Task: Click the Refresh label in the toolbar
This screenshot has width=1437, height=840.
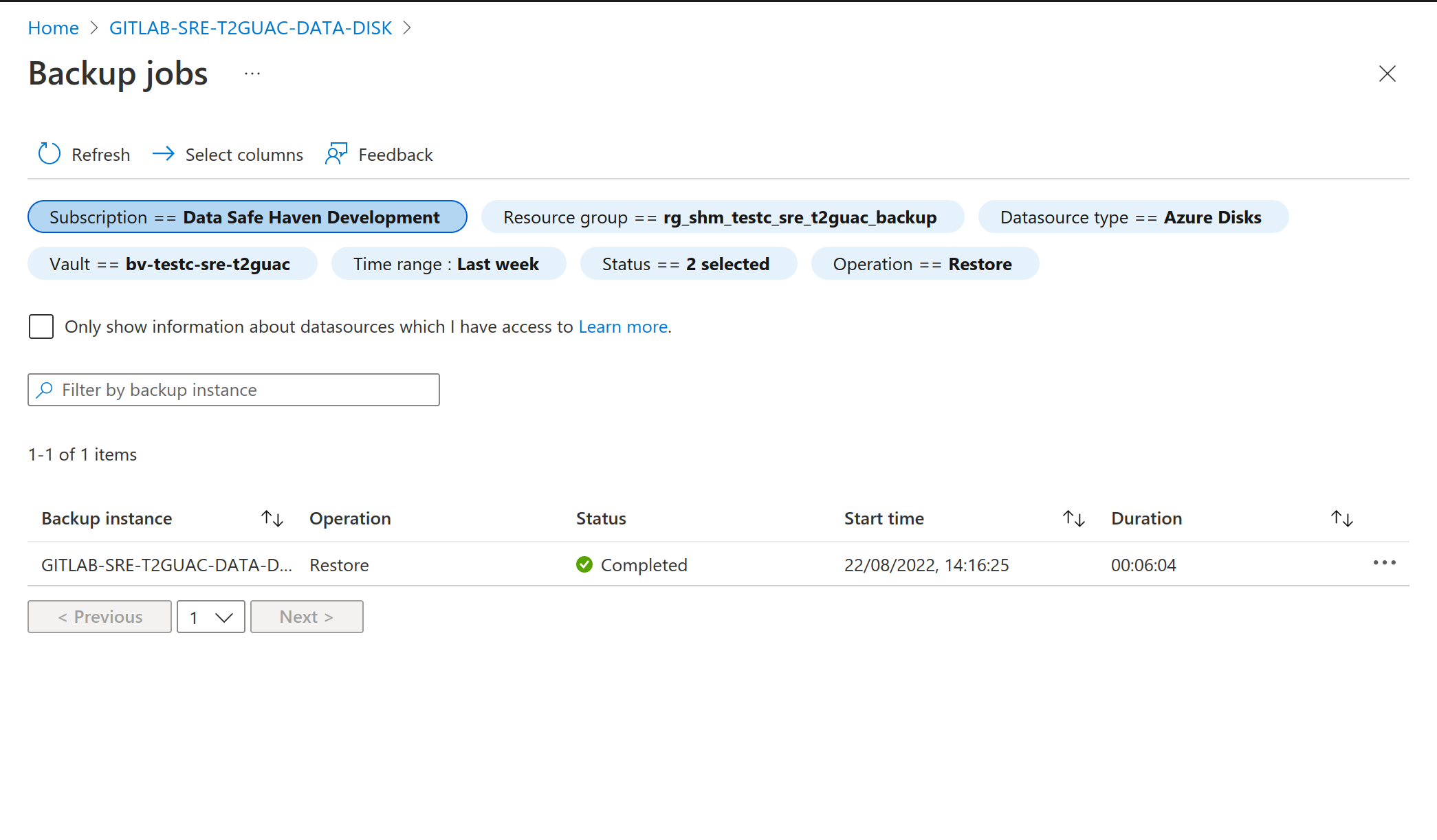Action: point(101,155)
